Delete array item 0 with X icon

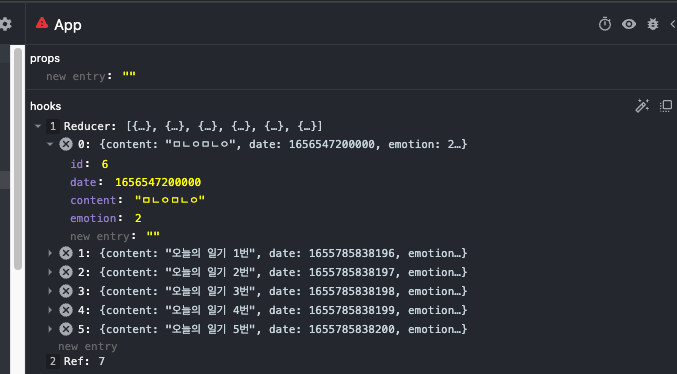[x=66, y=144]
